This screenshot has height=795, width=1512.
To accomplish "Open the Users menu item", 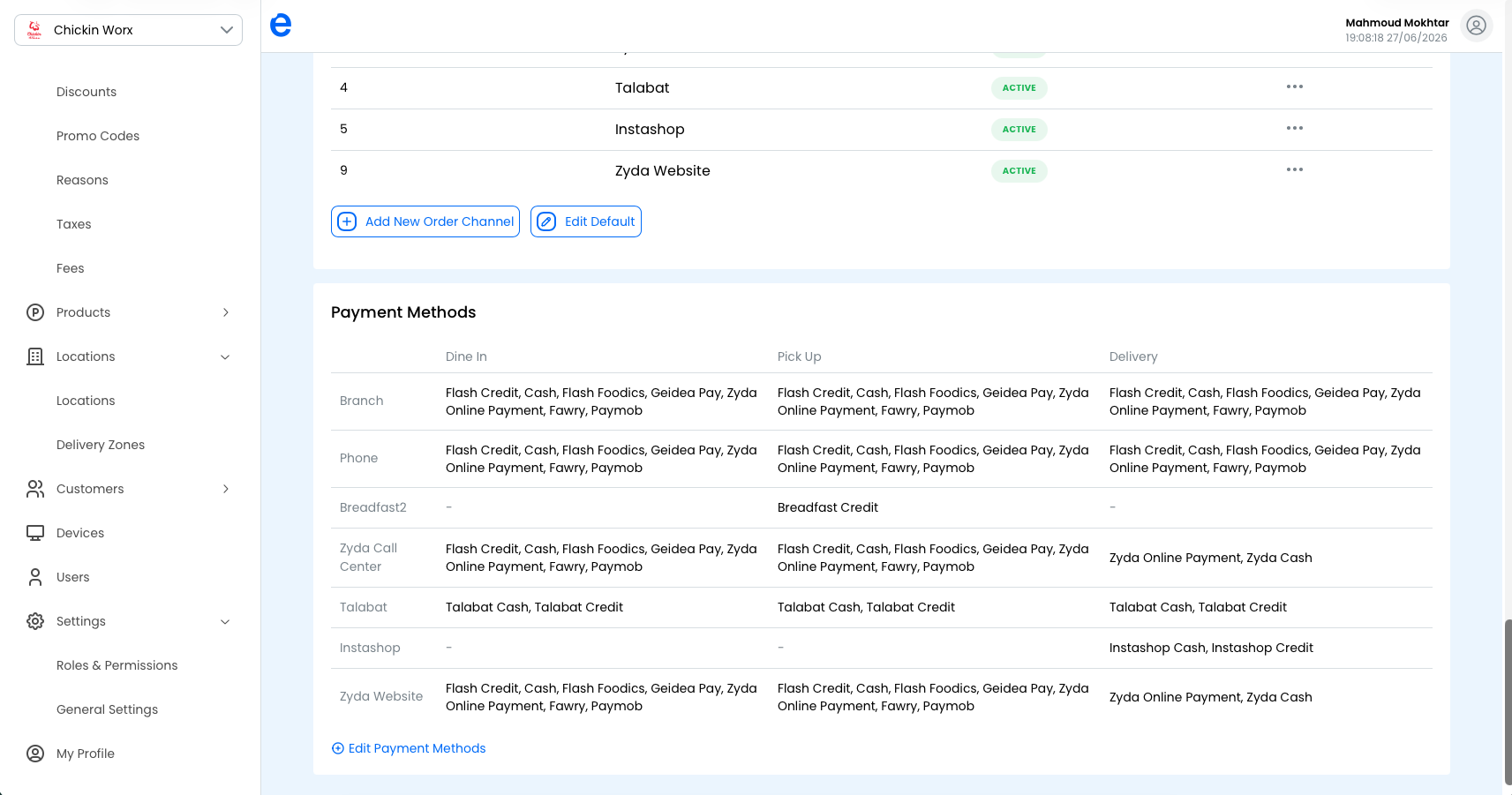I will 73,577.
